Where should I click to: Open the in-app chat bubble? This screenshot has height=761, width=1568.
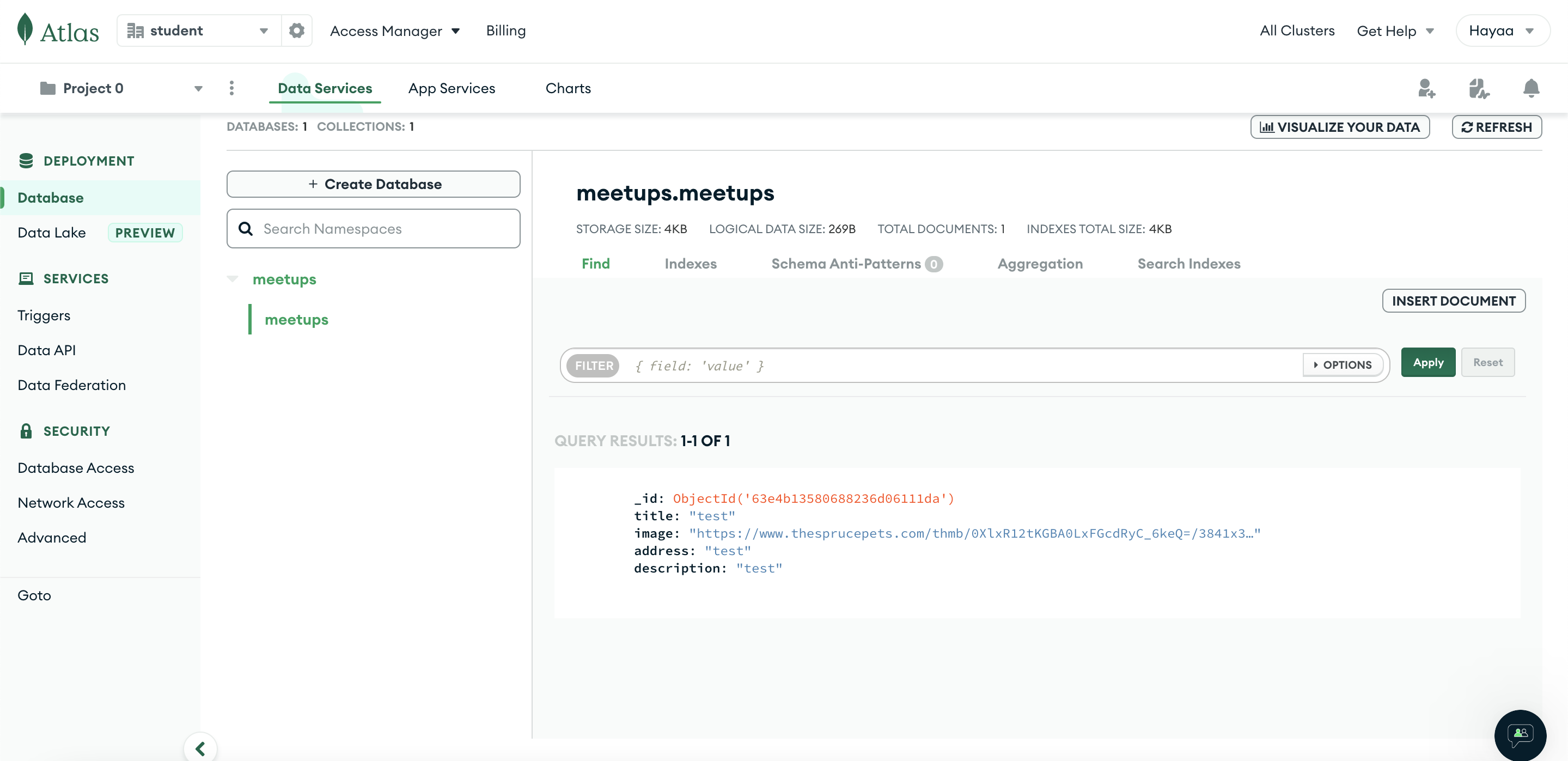(x=1521, y=735)
